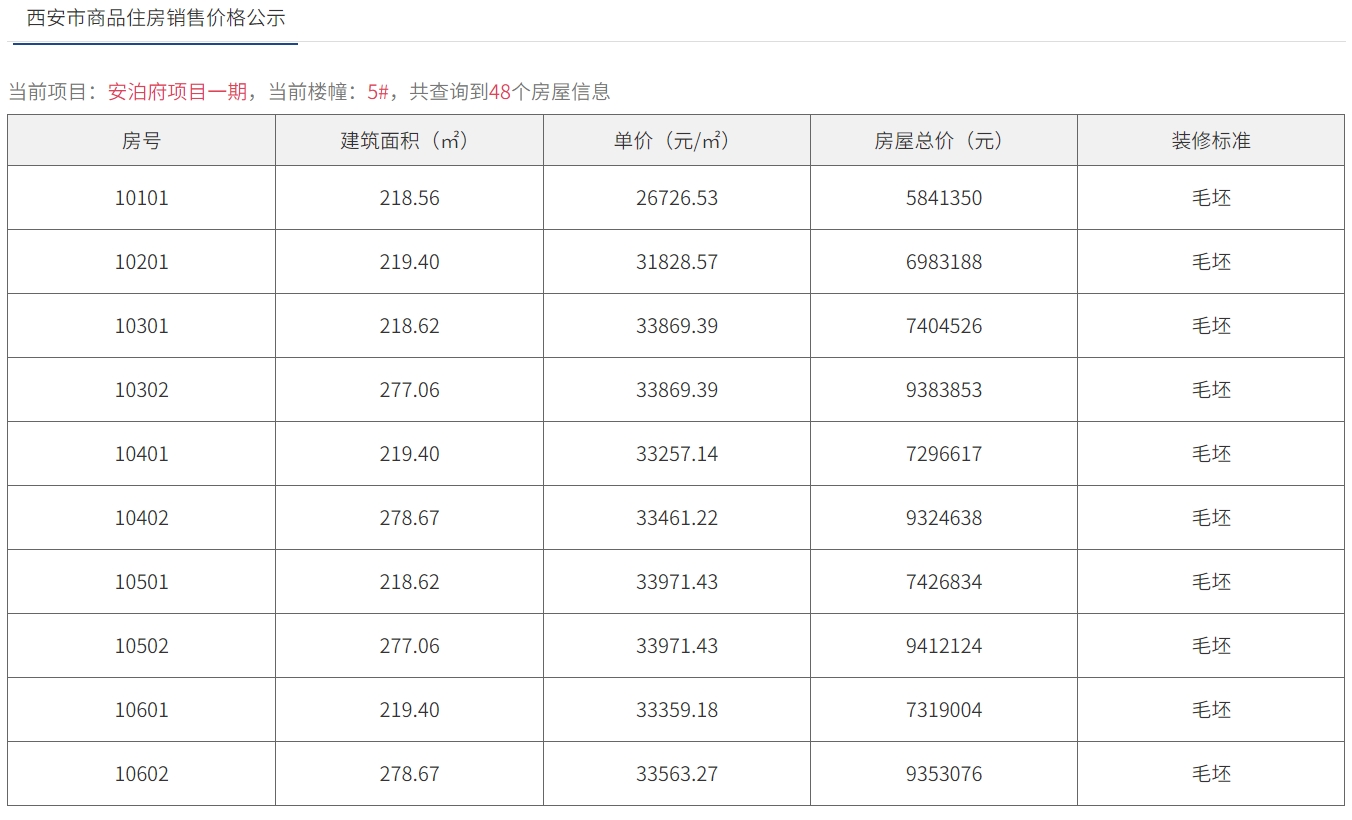Click the red 48 results count

pyautogui.click(x=500, y=92)
